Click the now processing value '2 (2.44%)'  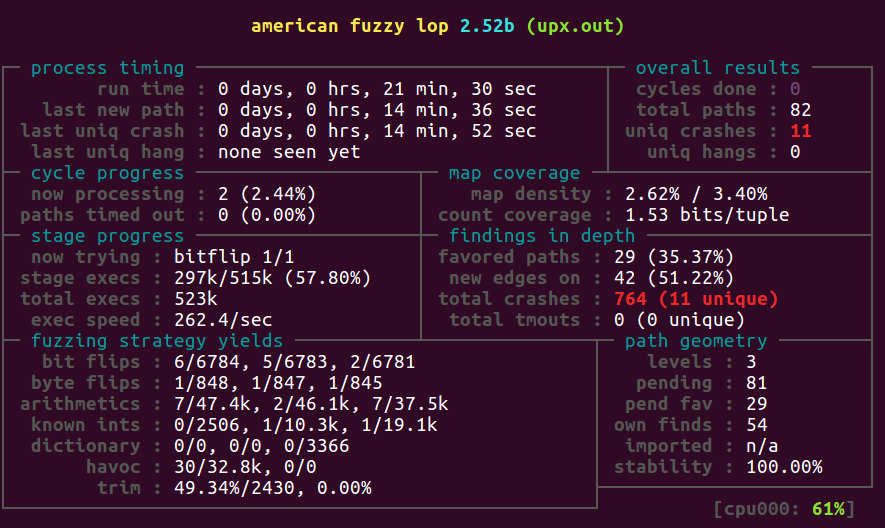tap(266, 194)
